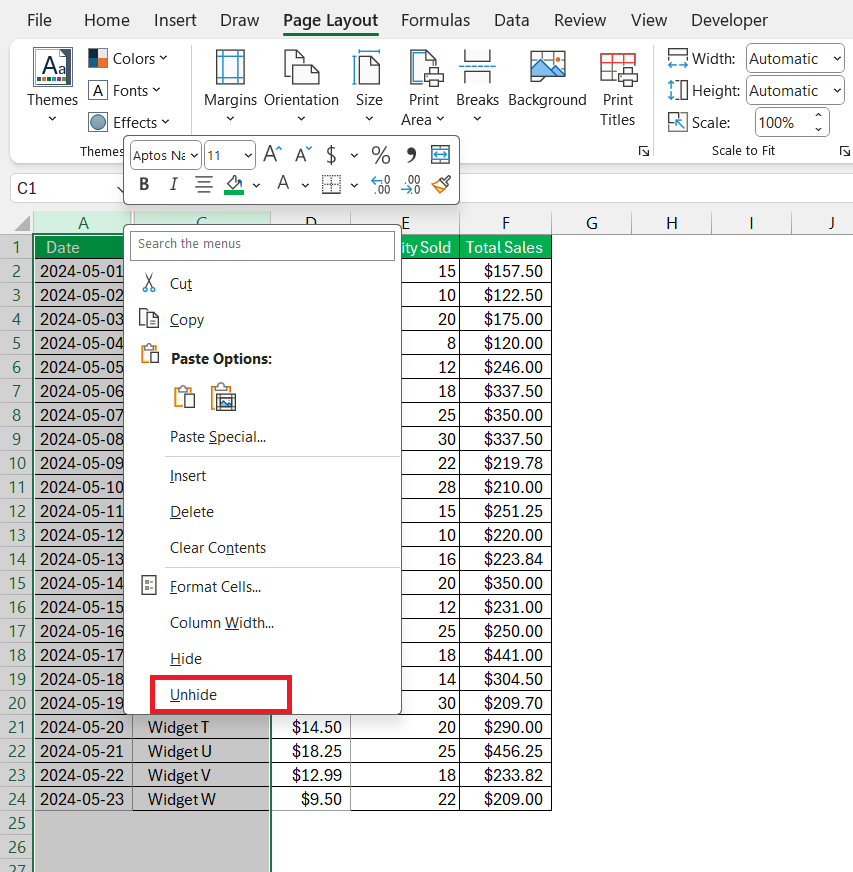Click the Comma Style icon
Viewport: 853px width, 872px height.
coord(410,155)
